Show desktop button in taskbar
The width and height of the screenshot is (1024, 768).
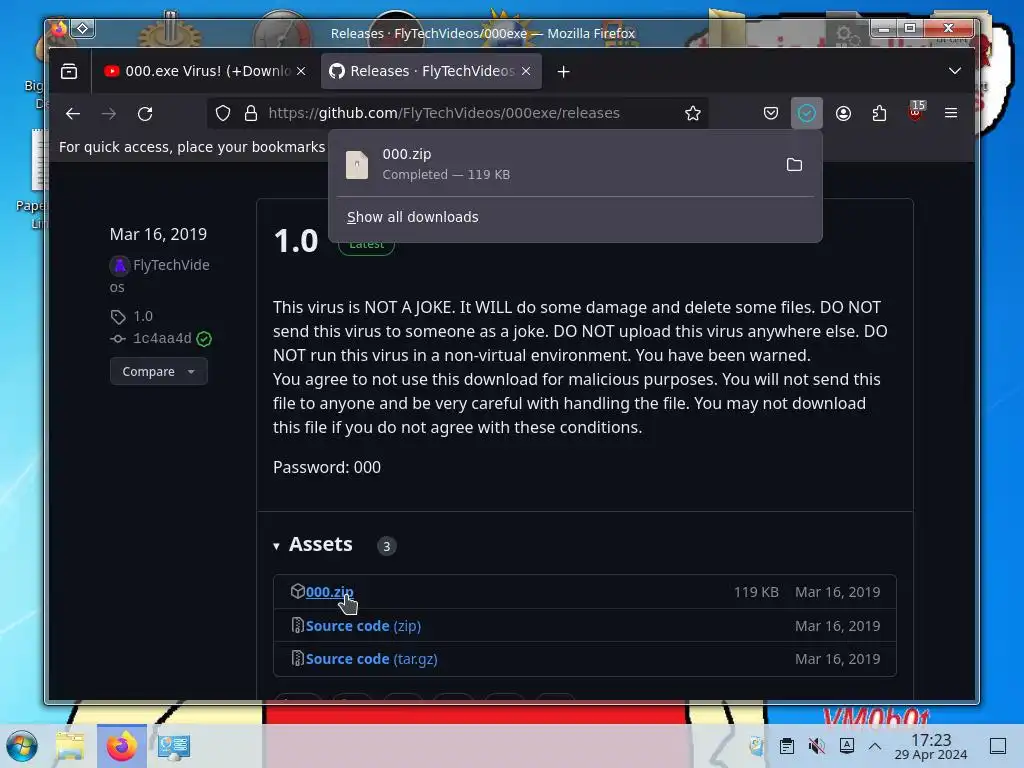pos(998,746)
